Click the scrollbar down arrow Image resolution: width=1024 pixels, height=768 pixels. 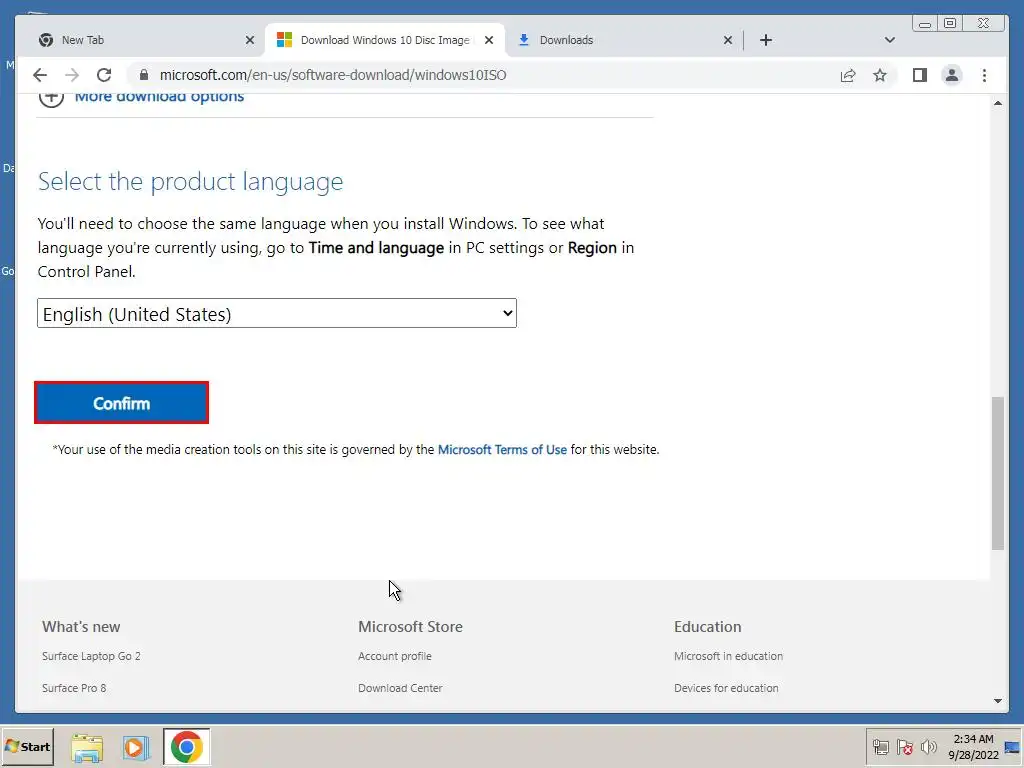(x=997, y=701)
